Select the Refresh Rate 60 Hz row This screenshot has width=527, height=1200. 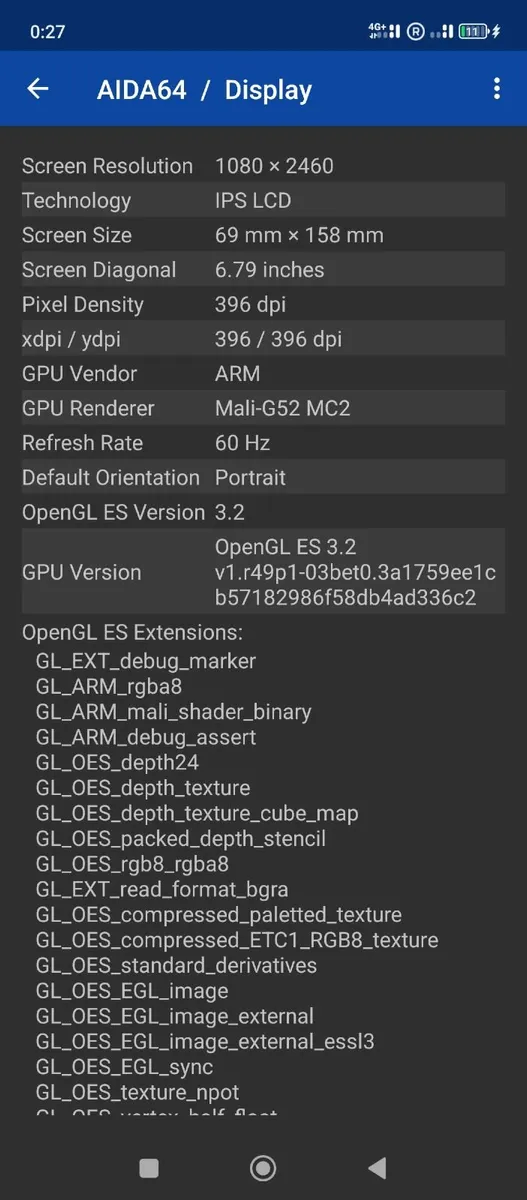[x=263, y=443]
